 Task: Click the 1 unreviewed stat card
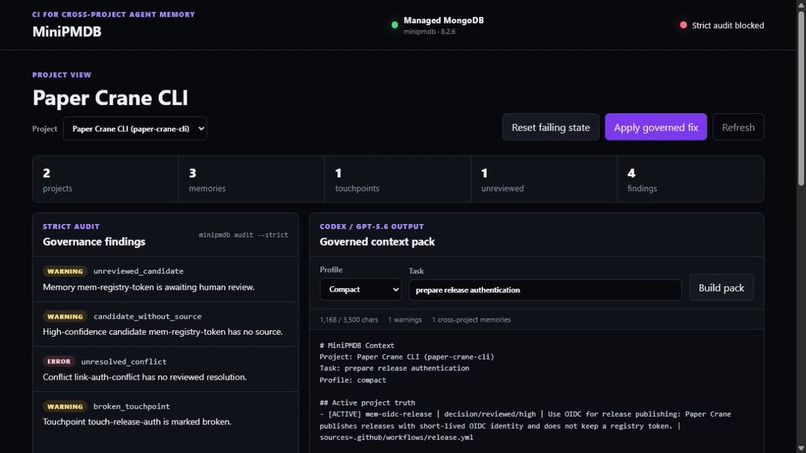pos(544,179)
